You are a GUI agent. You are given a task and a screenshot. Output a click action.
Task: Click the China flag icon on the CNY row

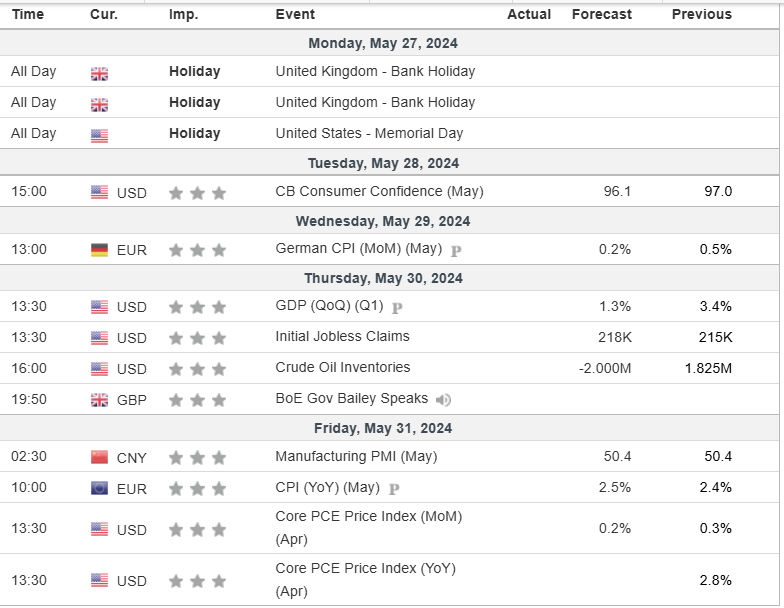100,458
